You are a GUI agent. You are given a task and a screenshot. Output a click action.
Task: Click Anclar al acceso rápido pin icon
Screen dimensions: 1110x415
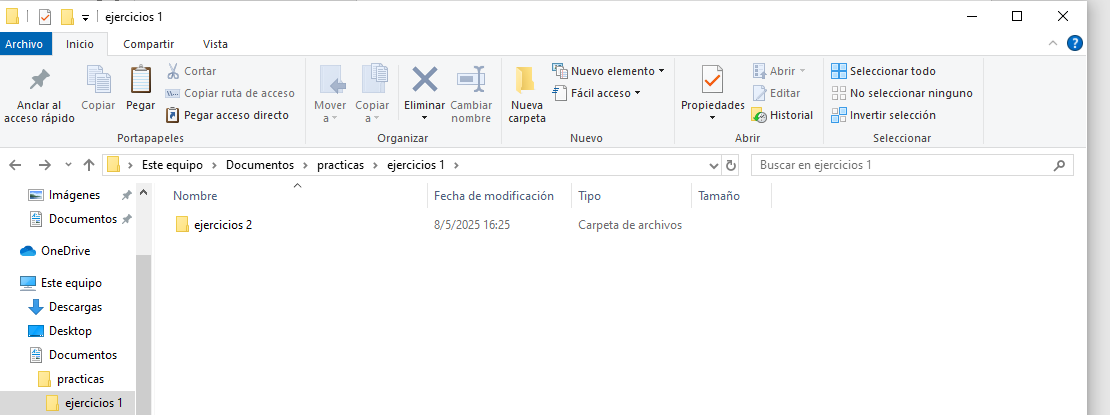click(39, 82)
